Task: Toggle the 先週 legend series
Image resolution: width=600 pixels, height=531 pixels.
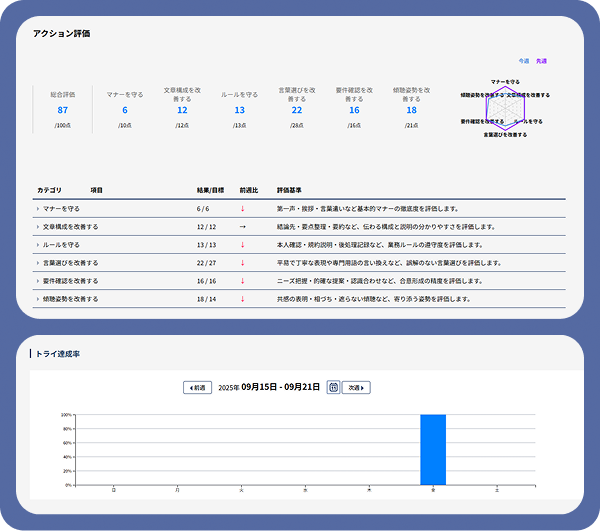Action: (x=541, y=61)
